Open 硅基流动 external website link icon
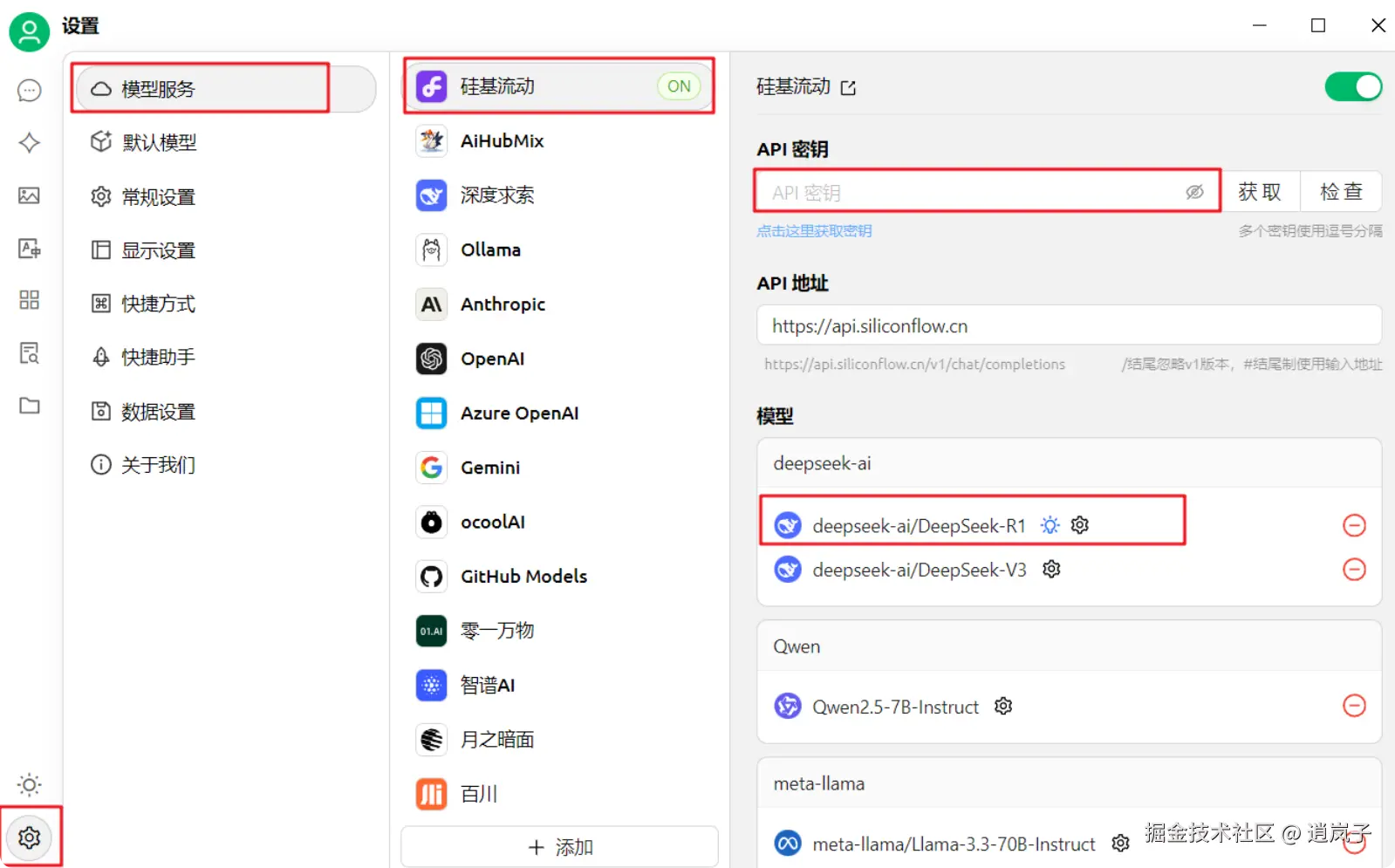 (x=848, y=87)
